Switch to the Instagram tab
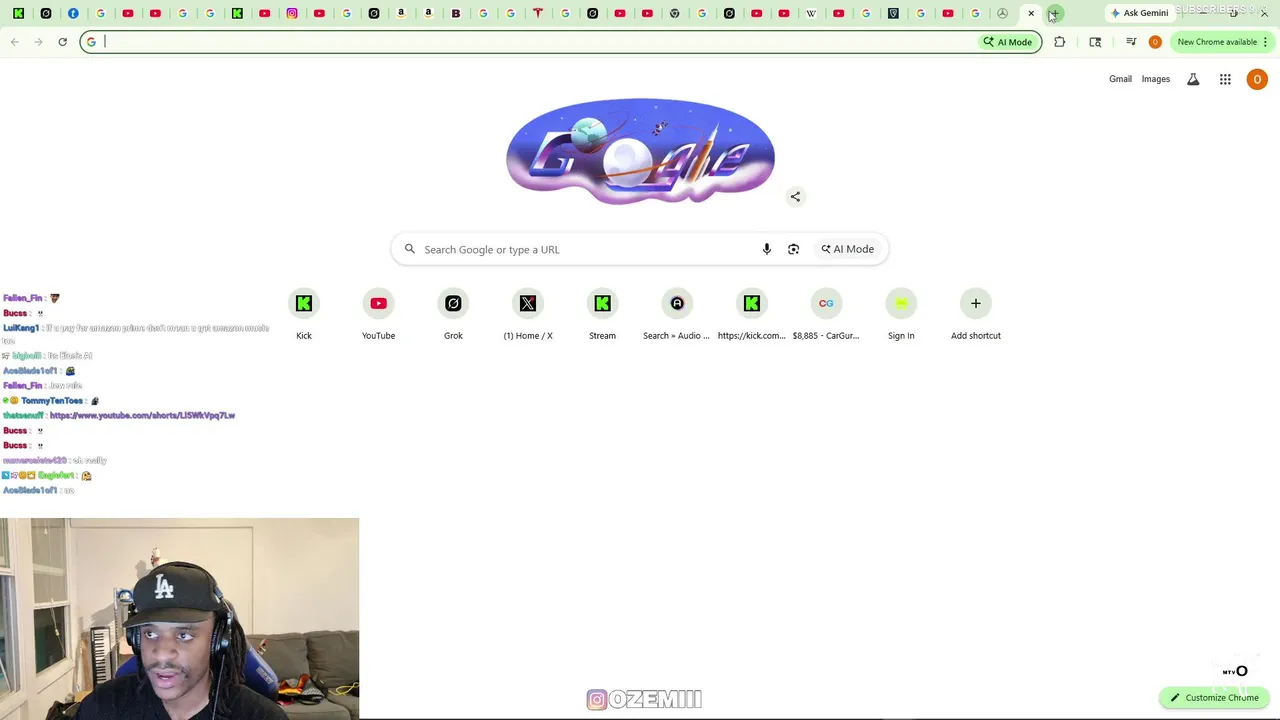 (x=292, y=13)
